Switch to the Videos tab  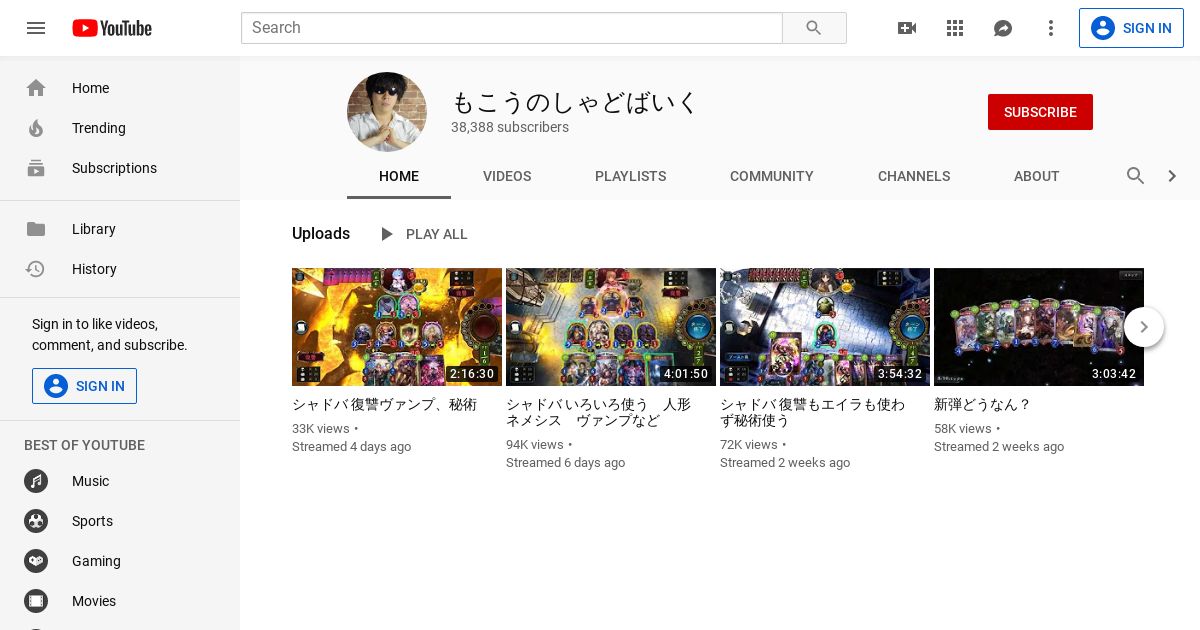point(507,176)
